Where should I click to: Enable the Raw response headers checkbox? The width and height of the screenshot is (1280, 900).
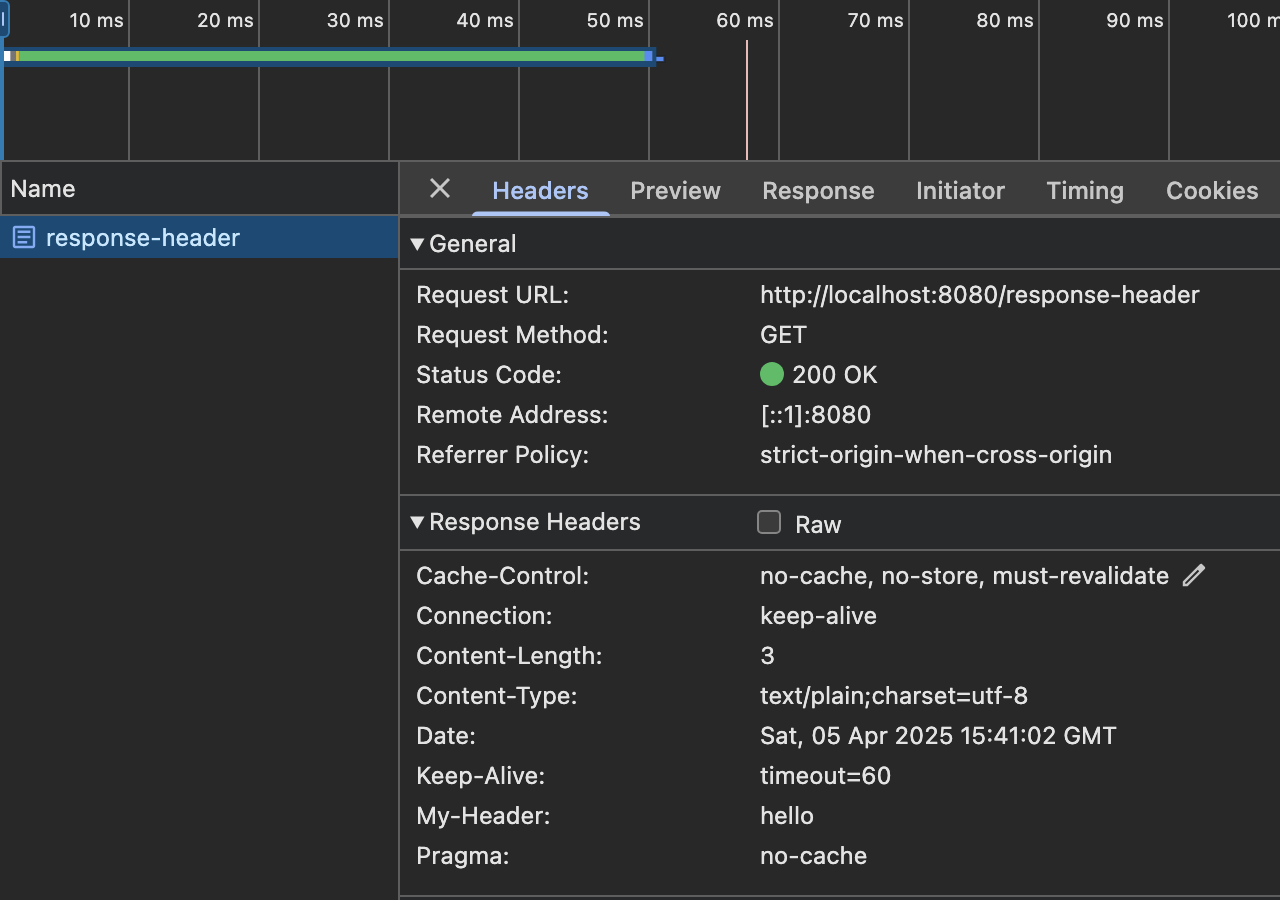(x=769, y=523)
